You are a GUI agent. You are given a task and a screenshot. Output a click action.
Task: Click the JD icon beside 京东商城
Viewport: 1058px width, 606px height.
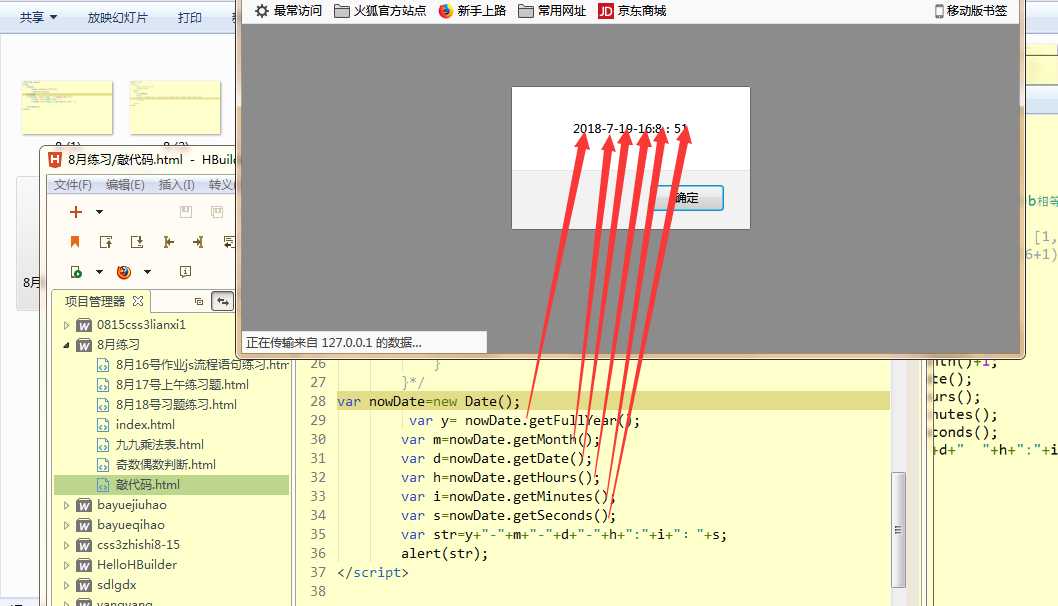coord(606,11)
